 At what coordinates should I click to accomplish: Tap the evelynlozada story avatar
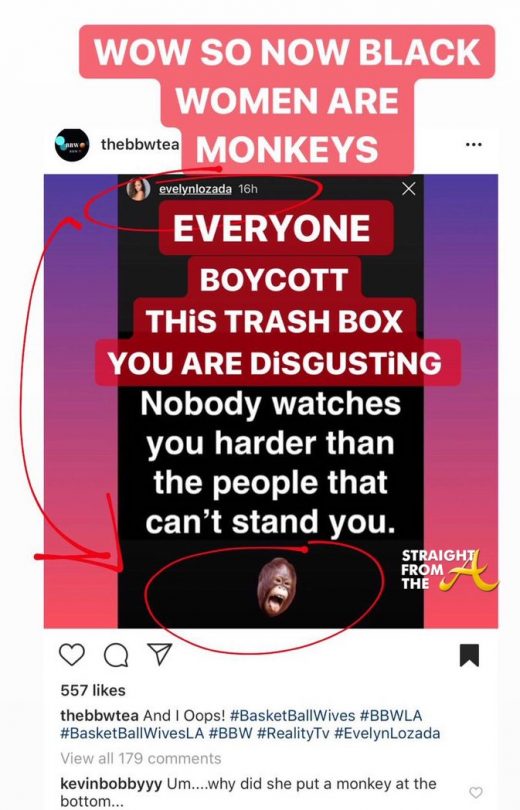(138, 189)
